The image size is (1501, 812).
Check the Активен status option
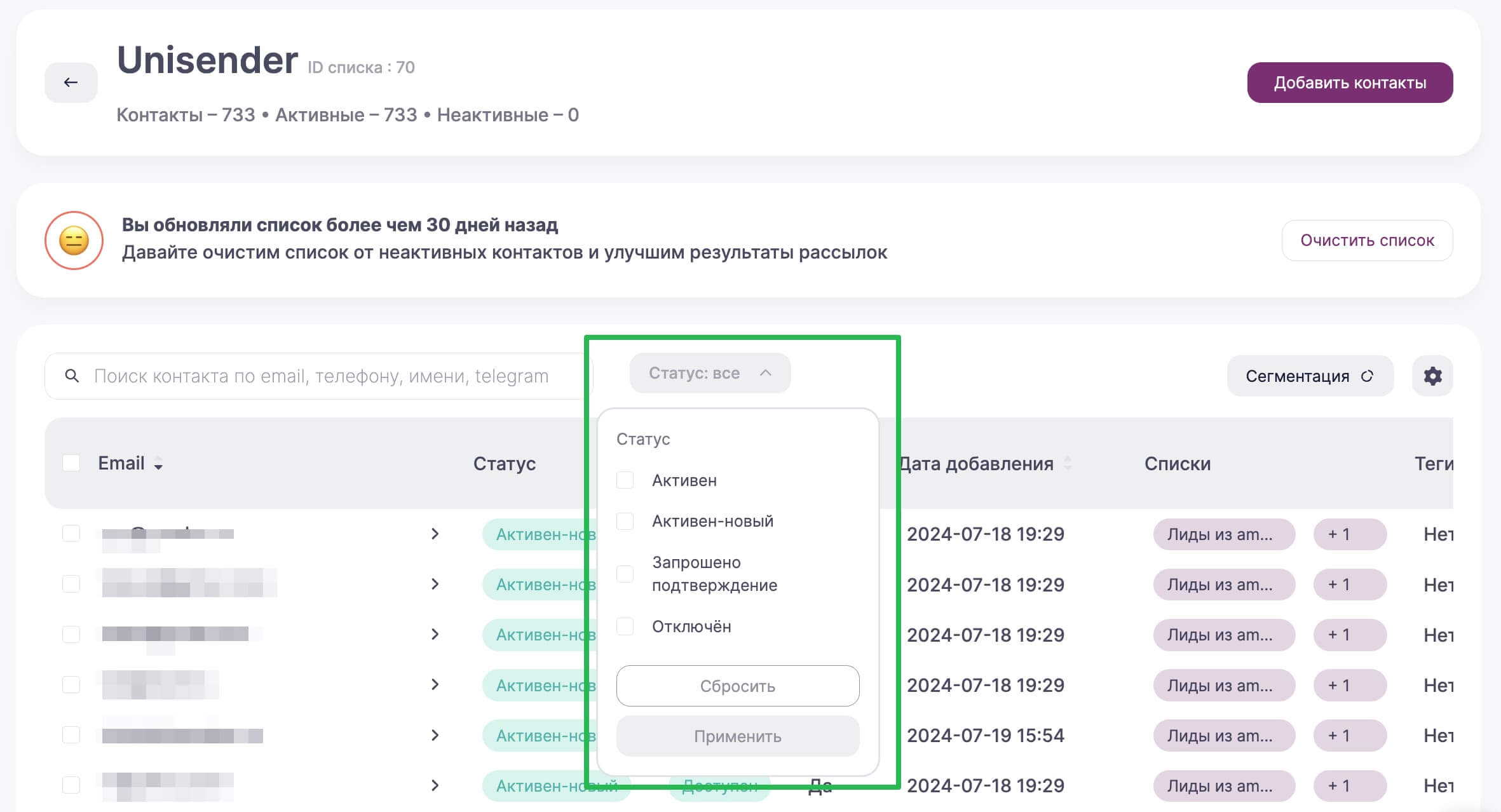[625, 480]
